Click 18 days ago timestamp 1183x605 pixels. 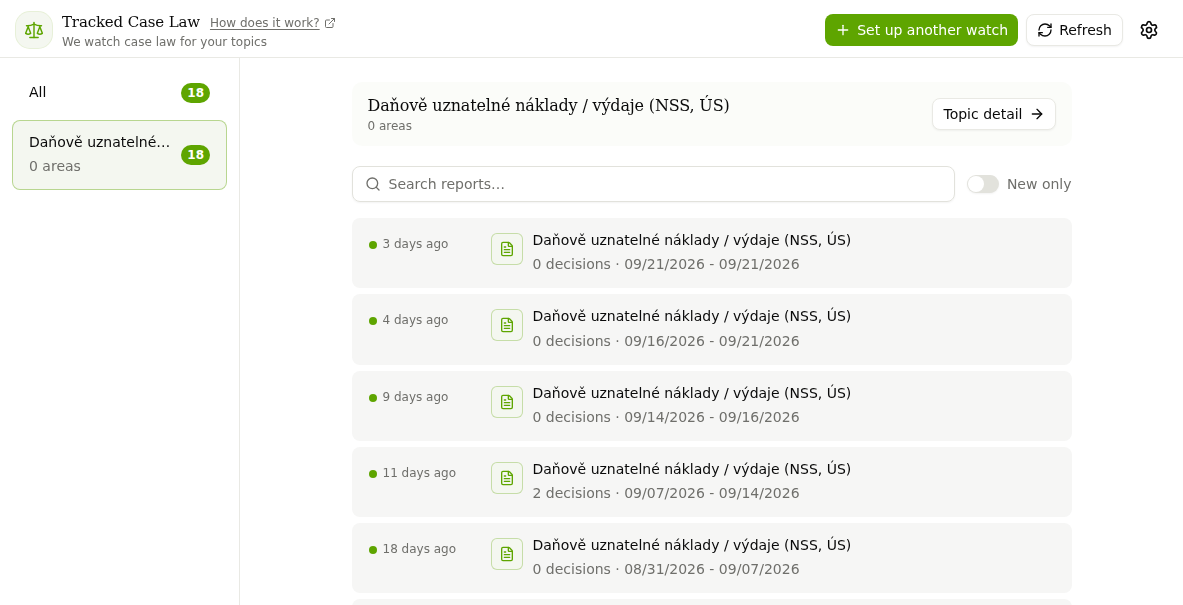coord(419,549)
